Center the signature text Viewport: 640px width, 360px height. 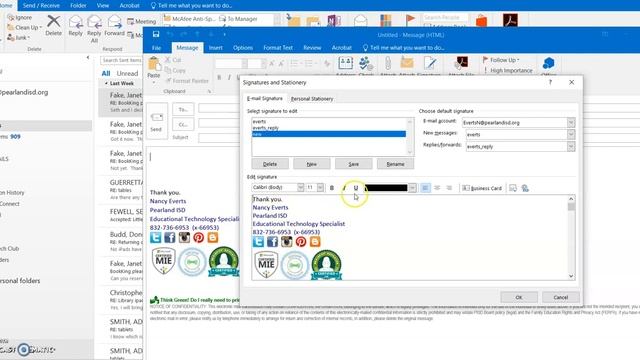(x=437, y=188)
